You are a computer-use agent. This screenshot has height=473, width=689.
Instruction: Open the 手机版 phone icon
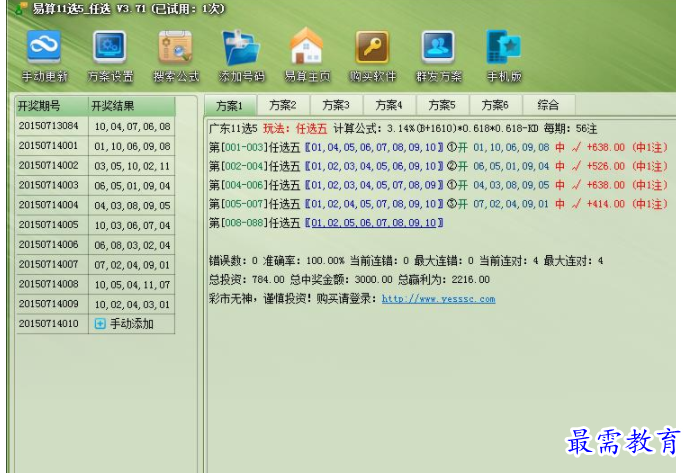[x=504, y=47]
